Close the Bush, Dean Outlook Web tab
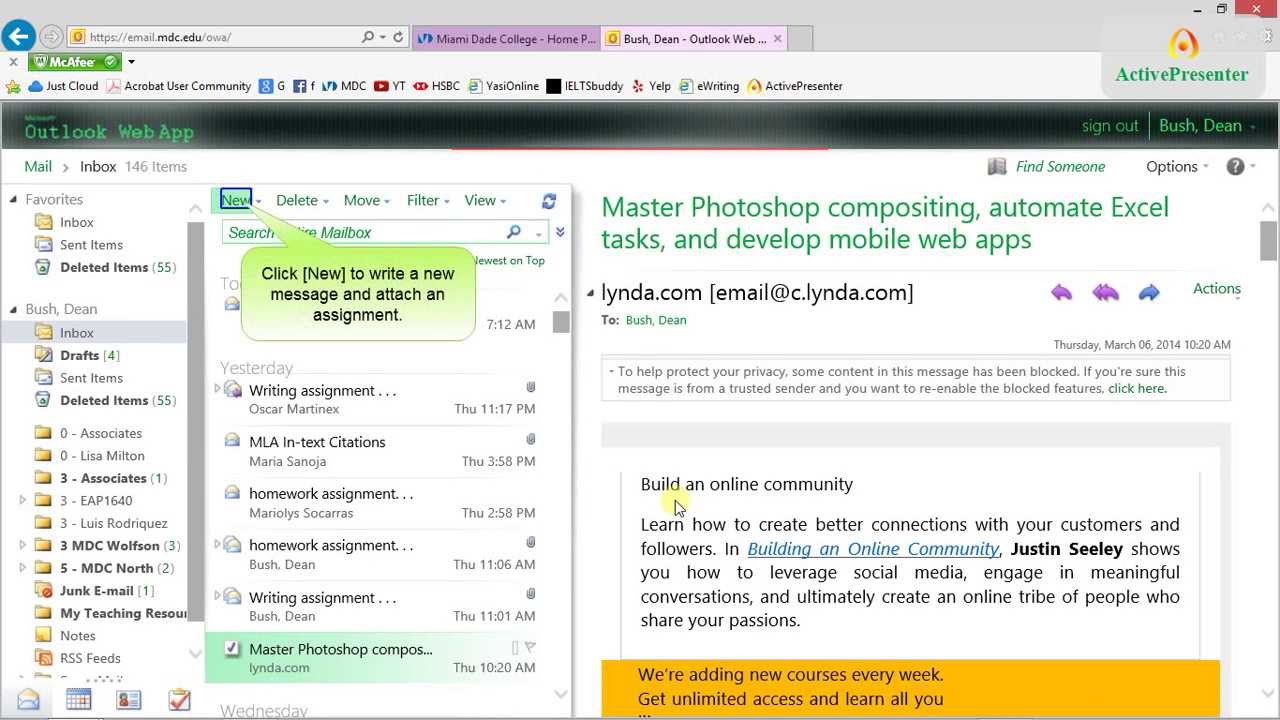This screenshot has width=1280, height=720. pyautogui.click(x=778, y=39)
